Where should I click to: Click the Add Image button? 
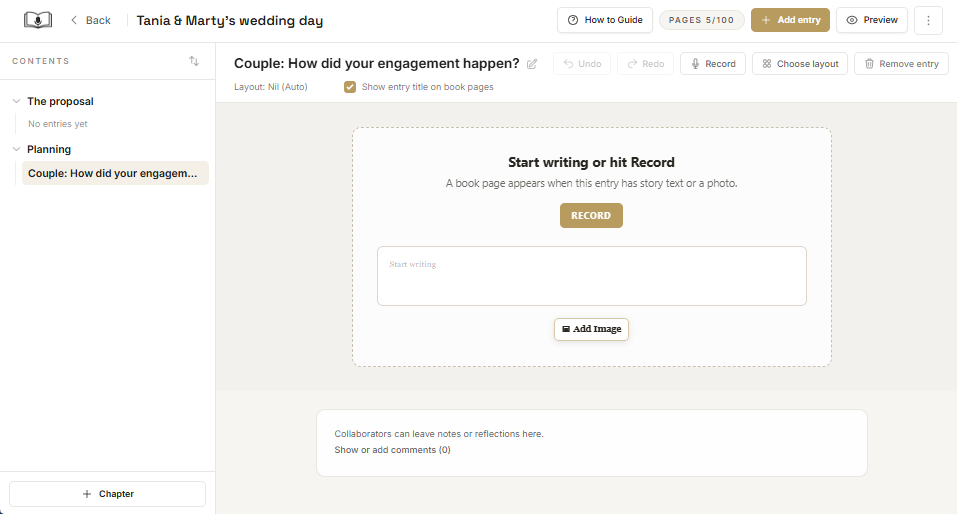pyautogui.click(x=591, y=329)
